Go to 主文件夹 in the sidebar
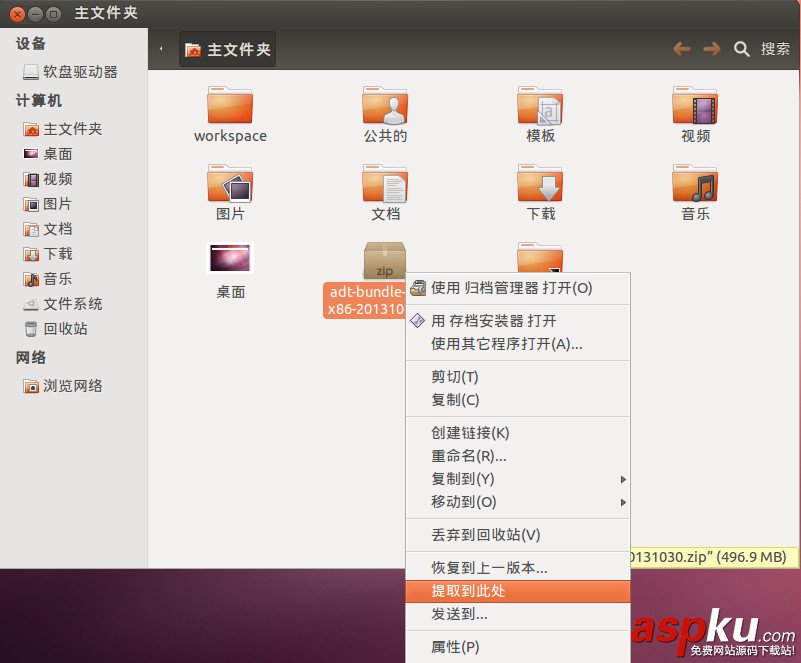The height and width of the screenshot is (663, 801). 62,129
